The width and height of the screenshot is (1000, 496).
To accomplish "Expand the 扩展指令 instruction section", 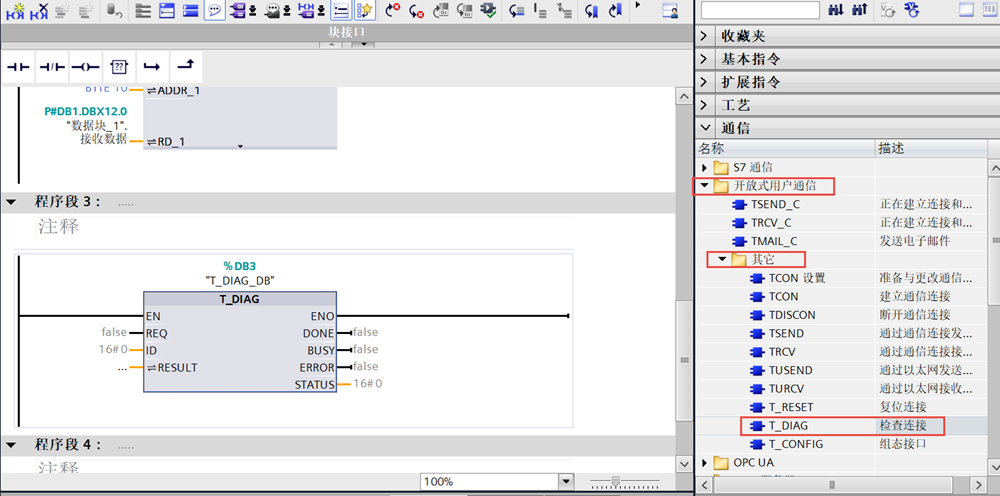I will (x=705, y=82).
